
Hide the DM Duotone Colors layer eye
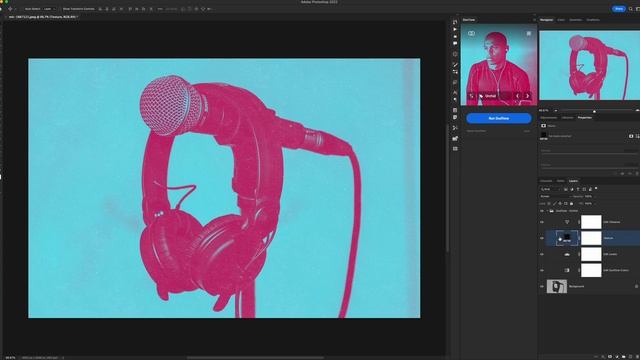(542, 270)
